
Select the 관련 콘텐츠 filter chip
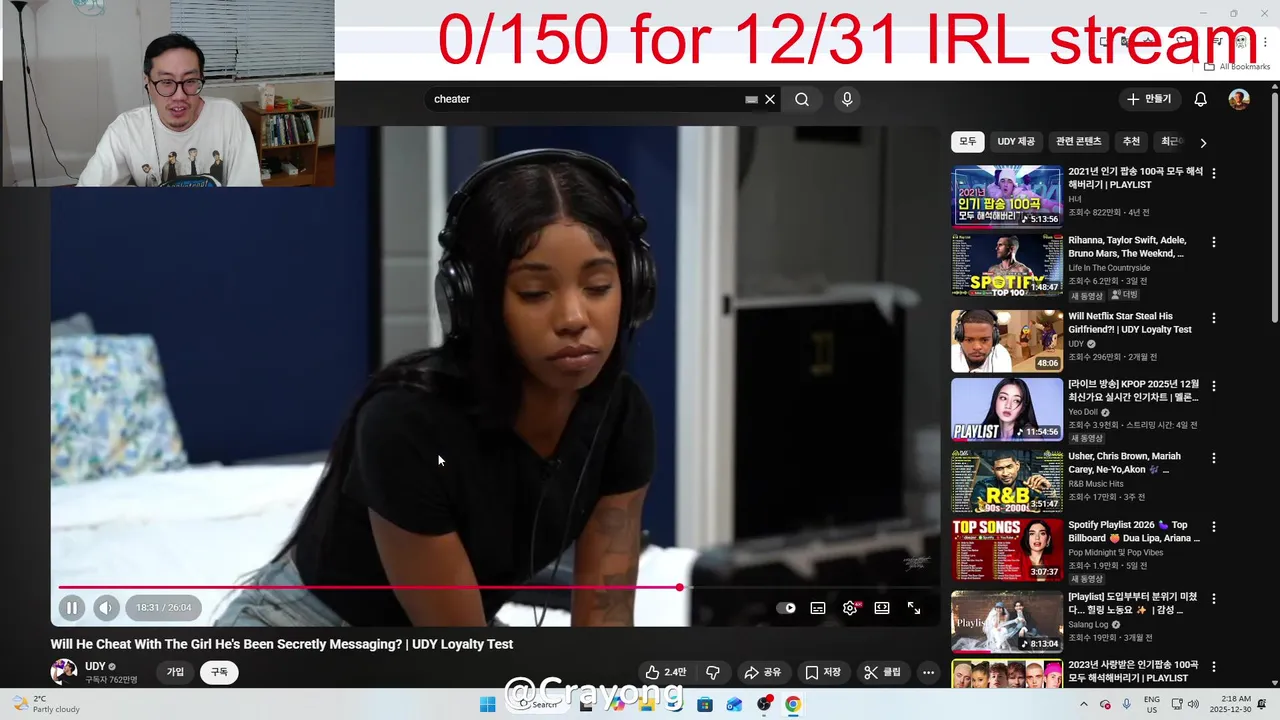point(1078,142)
